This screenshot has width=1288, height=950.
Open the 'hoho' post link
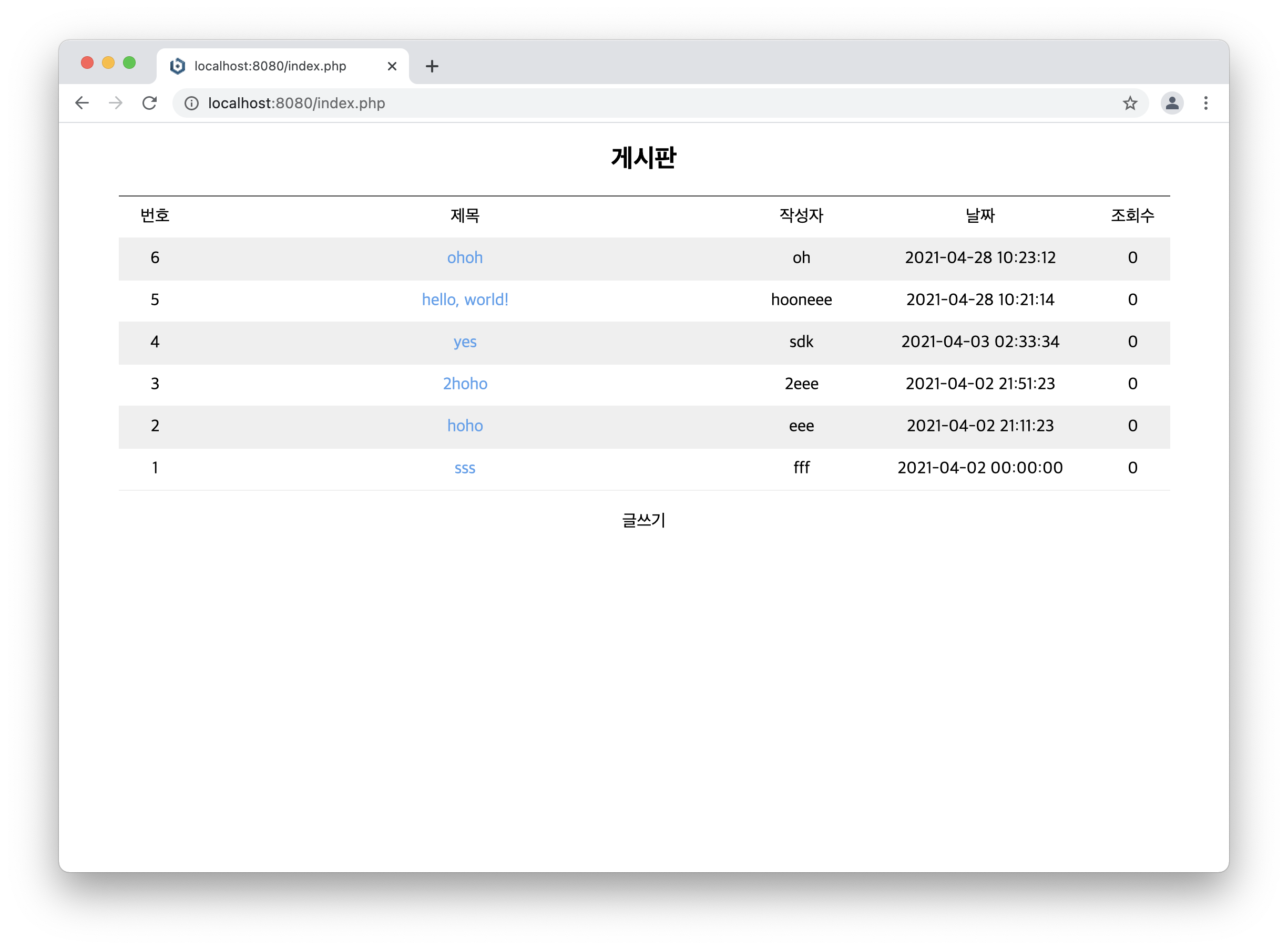[x=465, y=426]
